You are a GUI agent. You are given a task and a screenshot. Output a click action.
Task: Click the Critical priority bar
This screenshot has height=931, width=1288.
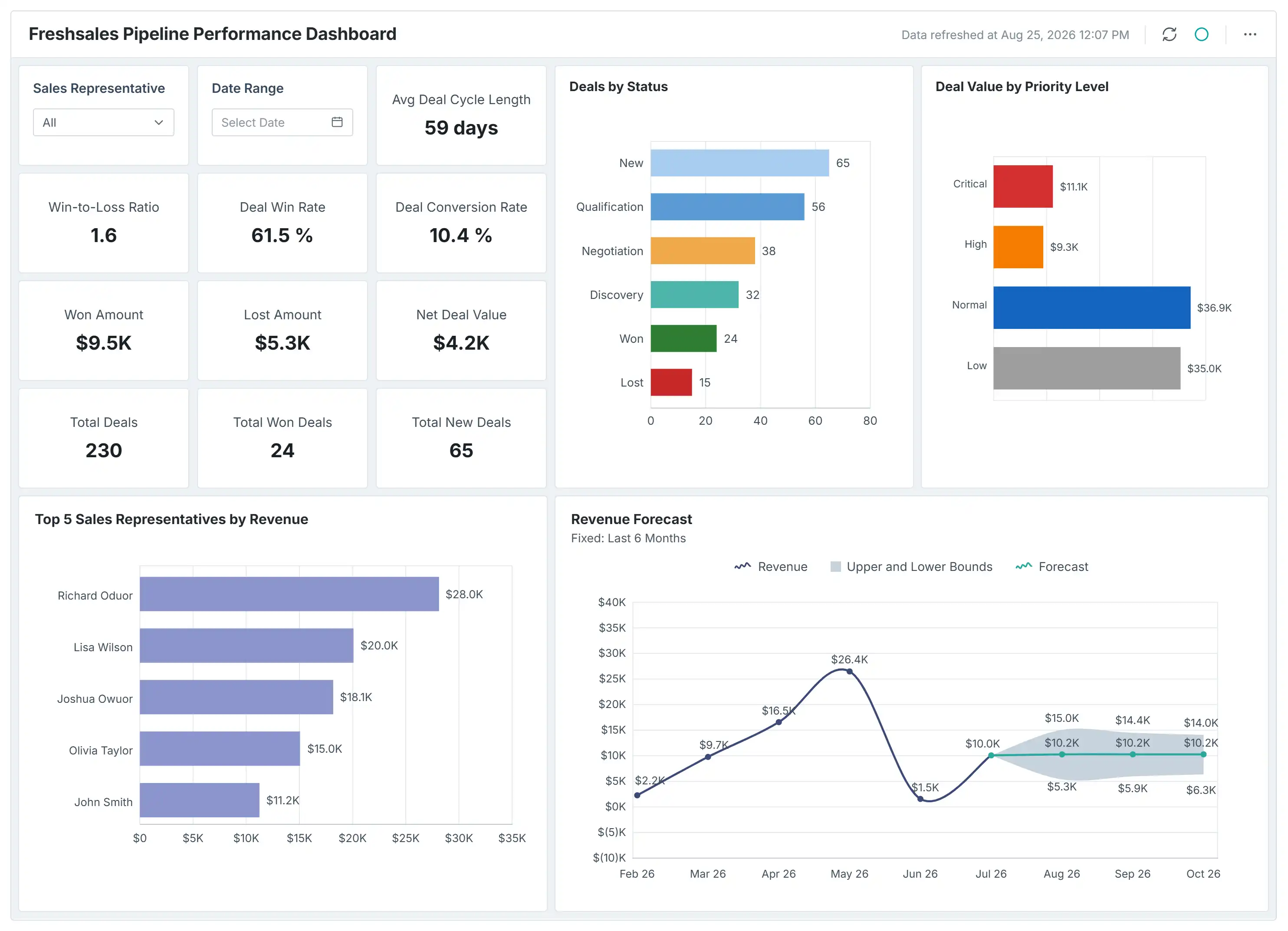[1023, 186]
